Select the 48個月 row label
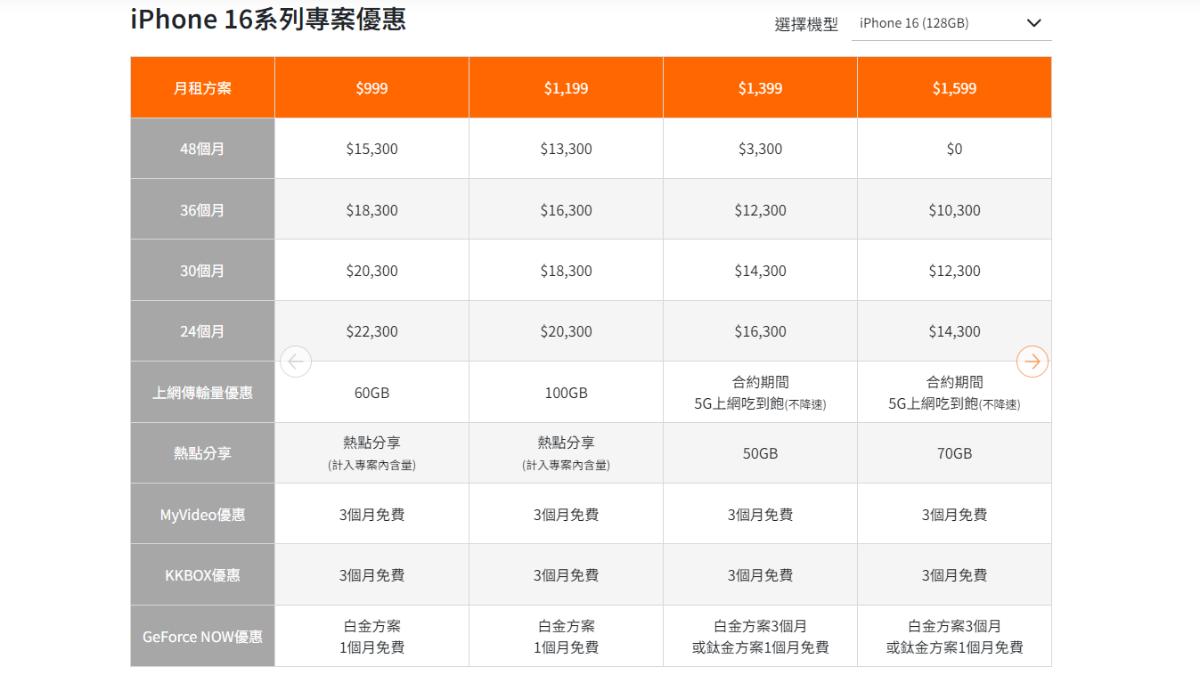Image resolution: width=1200 pixels, height=675 pixels. point(202,149)
